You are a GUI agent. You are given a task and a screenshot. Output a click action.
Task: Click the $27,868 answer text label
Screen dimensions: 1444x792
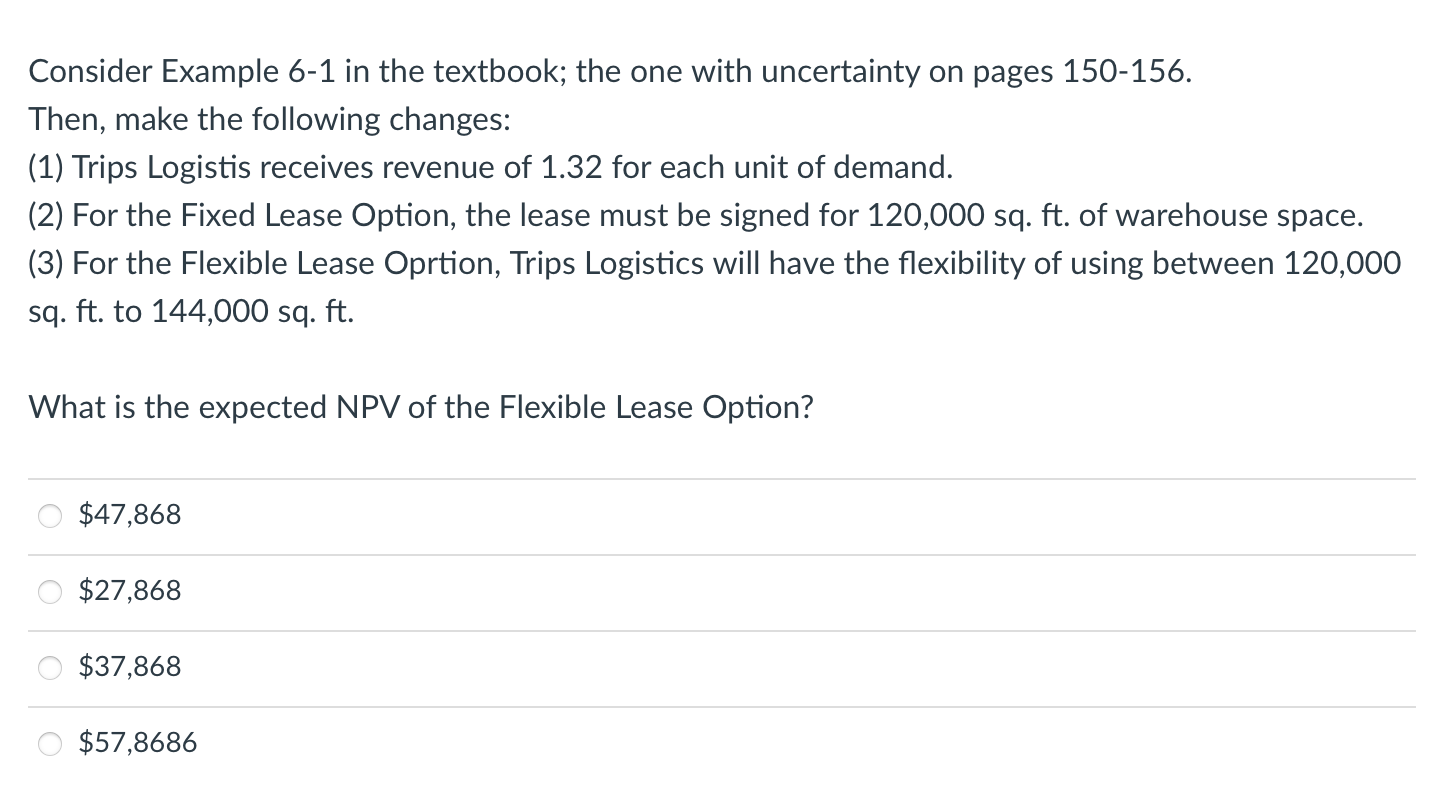pos(129,590)
